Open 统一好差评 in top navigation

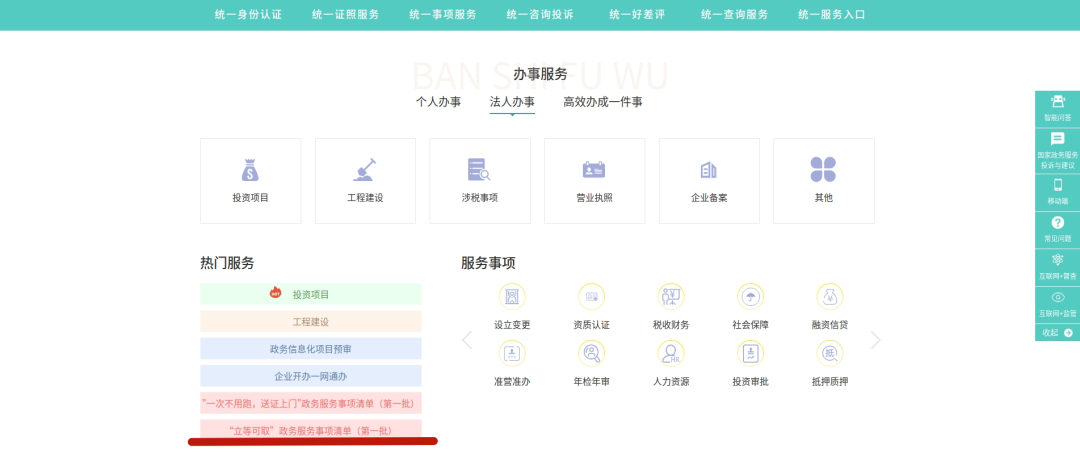637,14
